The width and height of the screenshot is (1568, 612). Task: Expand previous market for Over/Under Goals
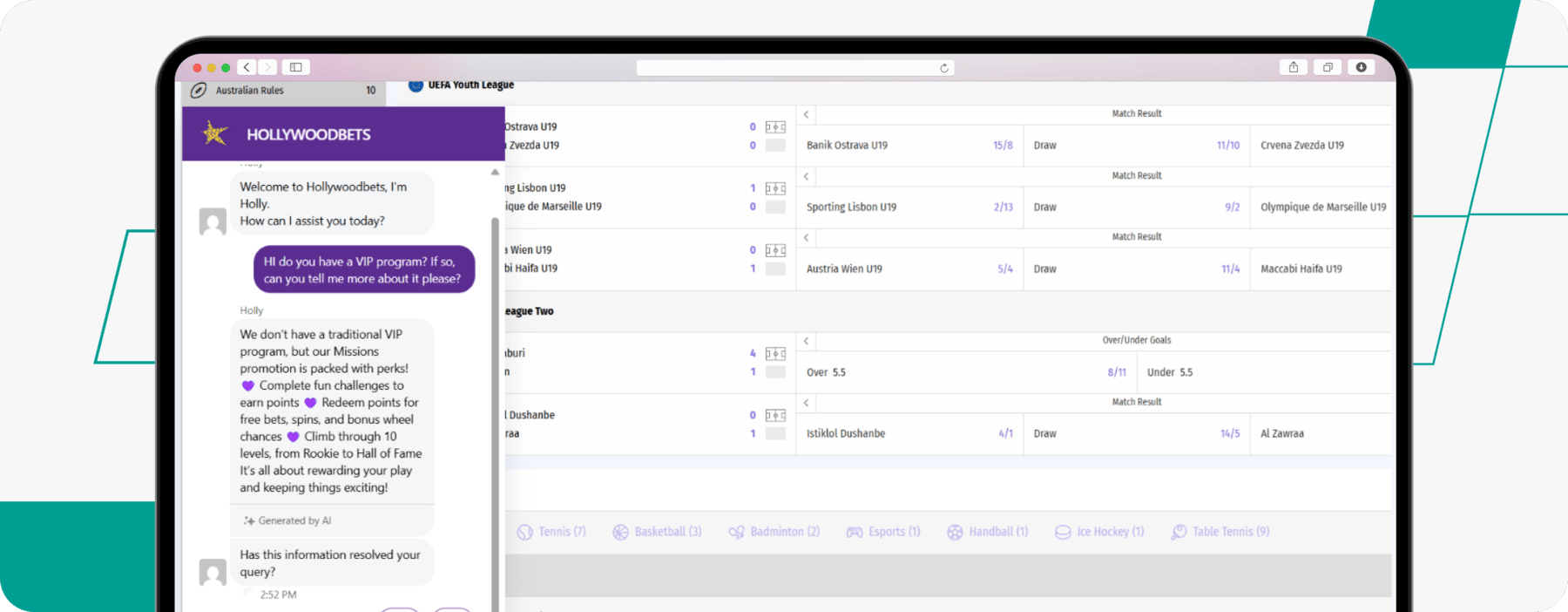tap(807, 341)
